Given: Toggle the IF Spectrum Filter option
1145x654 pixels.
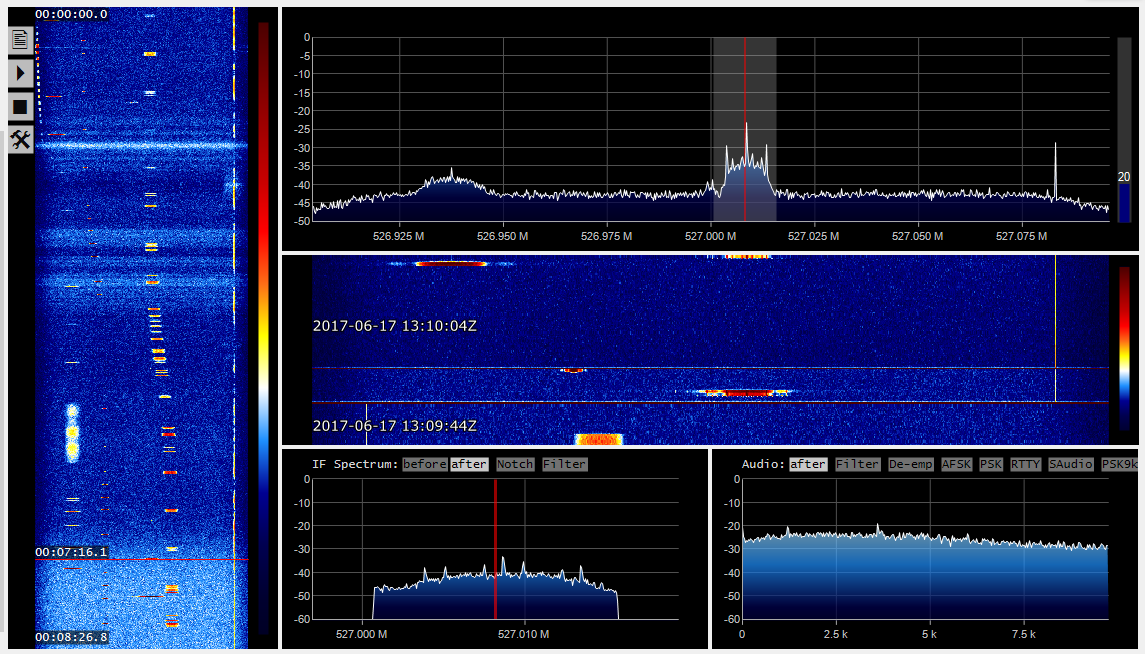Looking at the screenshot, I should point(564,464).
